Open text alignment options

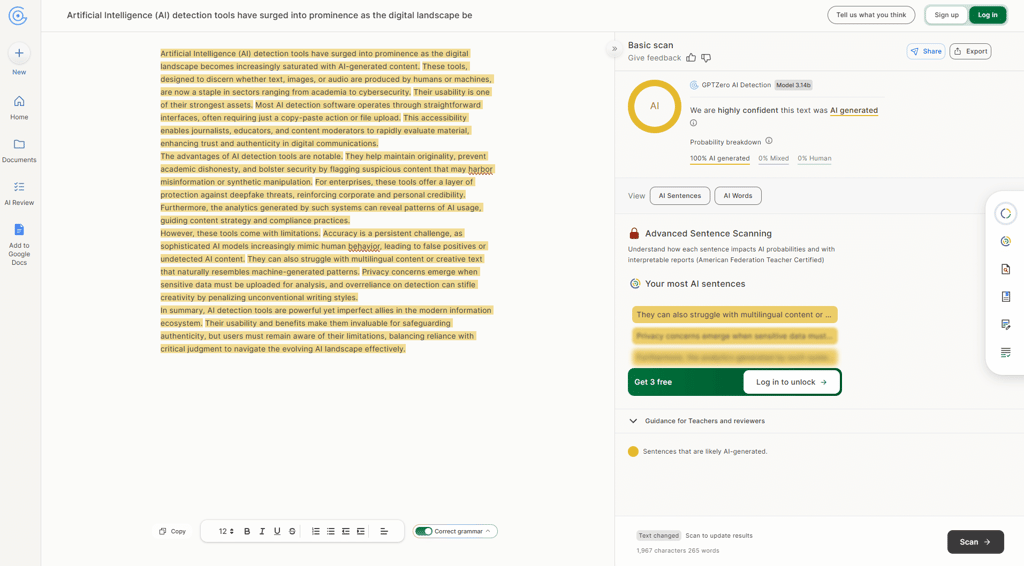click(x=384, y=531)
